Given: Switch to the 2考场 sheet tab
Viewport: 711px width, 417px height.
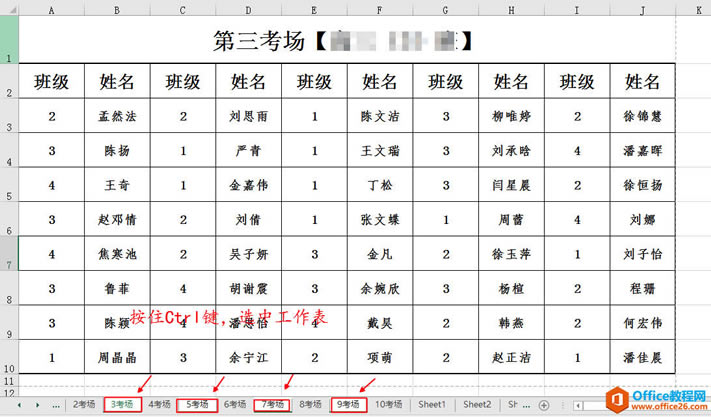Looking at the screenshot, I should pos(84,404).
